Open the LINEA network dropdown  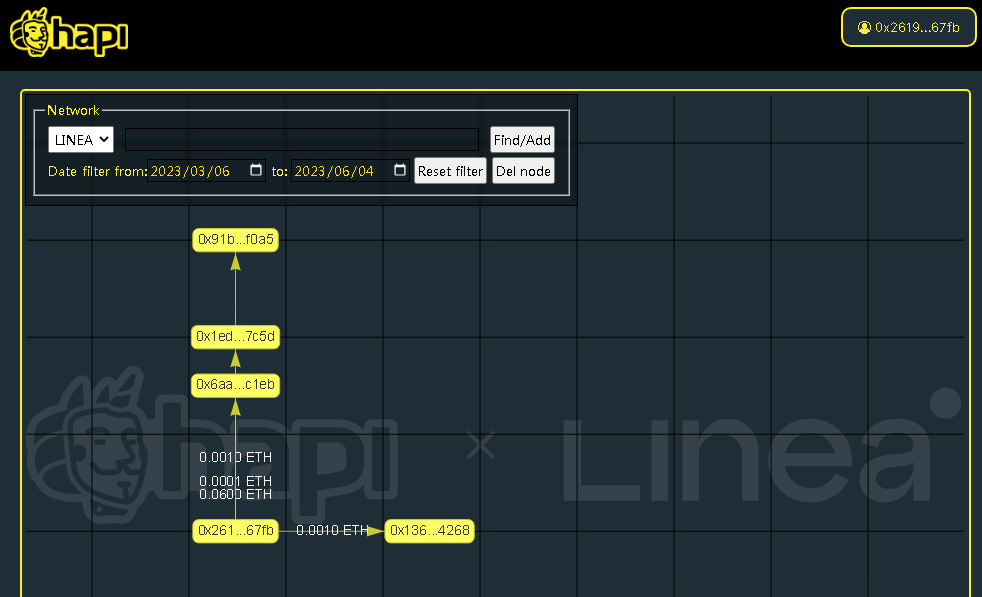pyautogui.click(x=81, y=139)
